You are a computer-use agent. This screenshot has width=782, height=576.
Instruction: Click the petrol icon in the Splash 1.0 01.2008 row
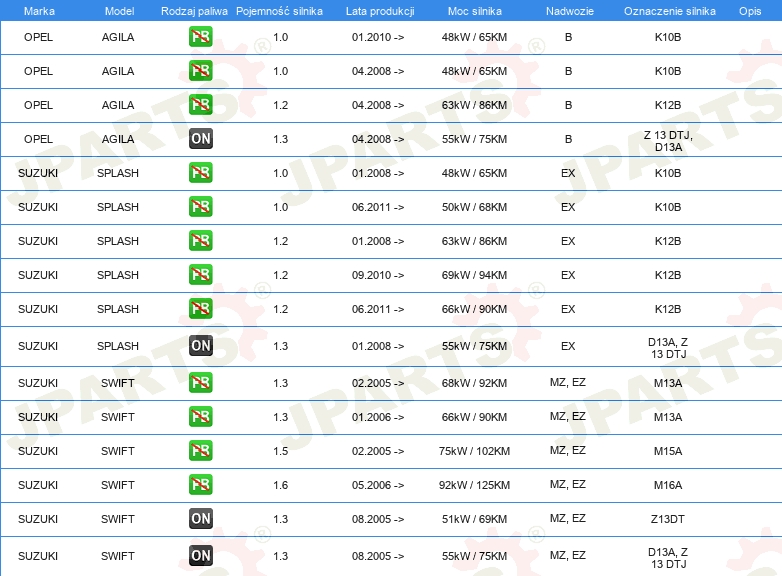[x=200, y=173]
